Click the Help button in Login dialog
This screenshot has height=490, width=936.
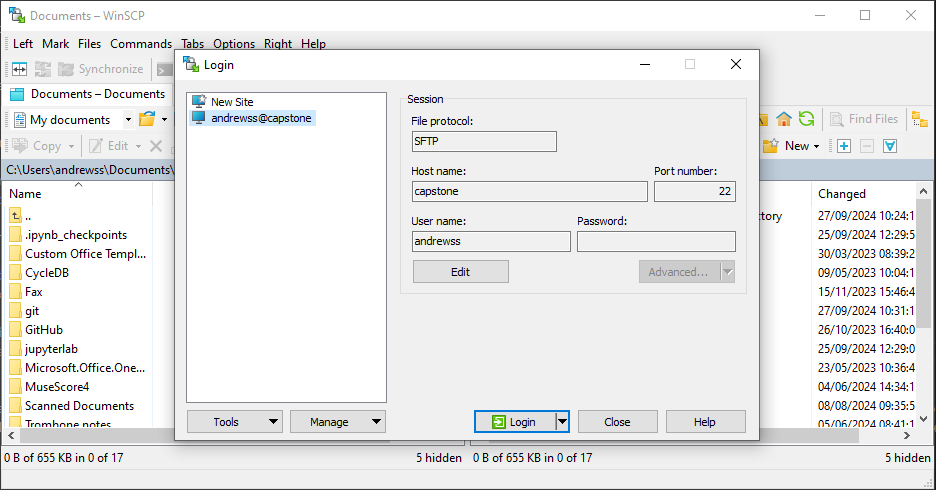(705, 422)
